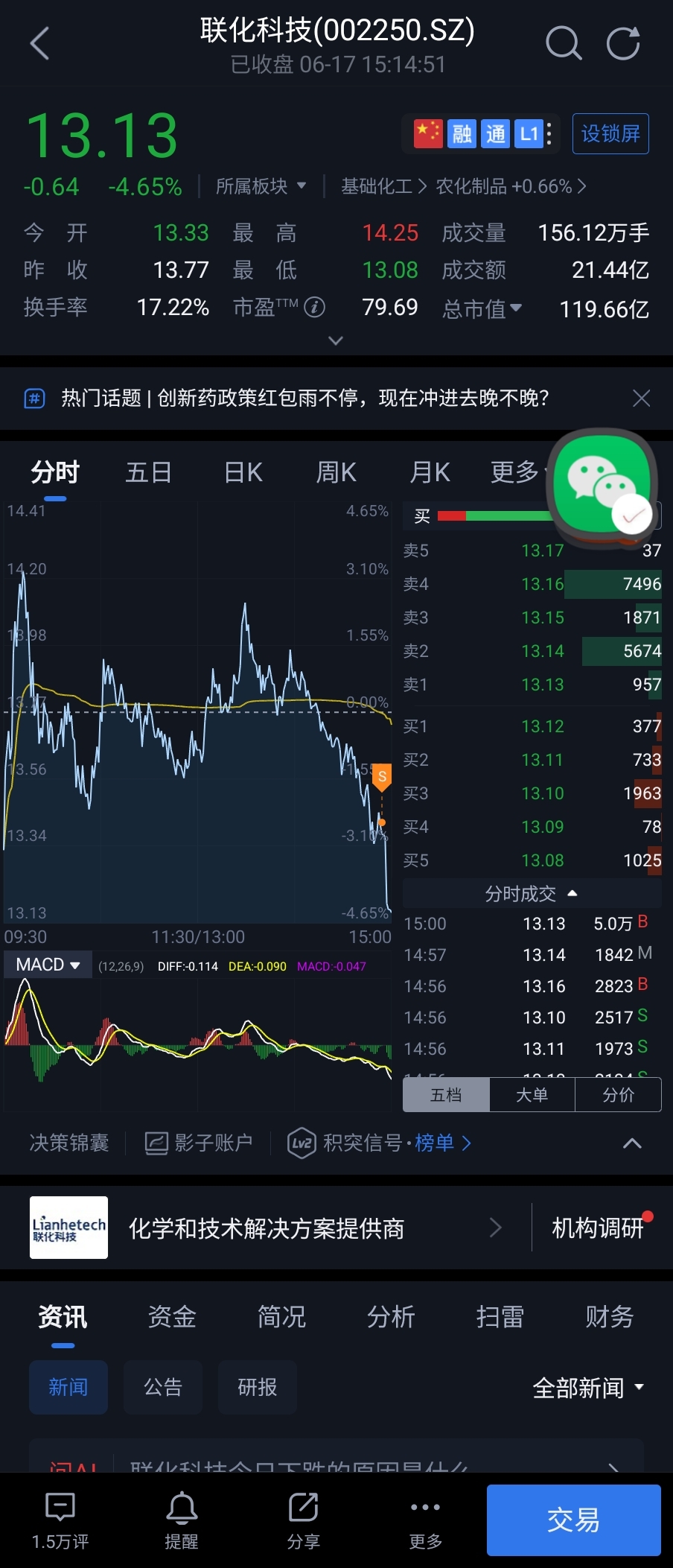Tap the buy/sell ratio bar
Image resolution: width=673 pixels, height=1568 pixels.
pos(495,515)
